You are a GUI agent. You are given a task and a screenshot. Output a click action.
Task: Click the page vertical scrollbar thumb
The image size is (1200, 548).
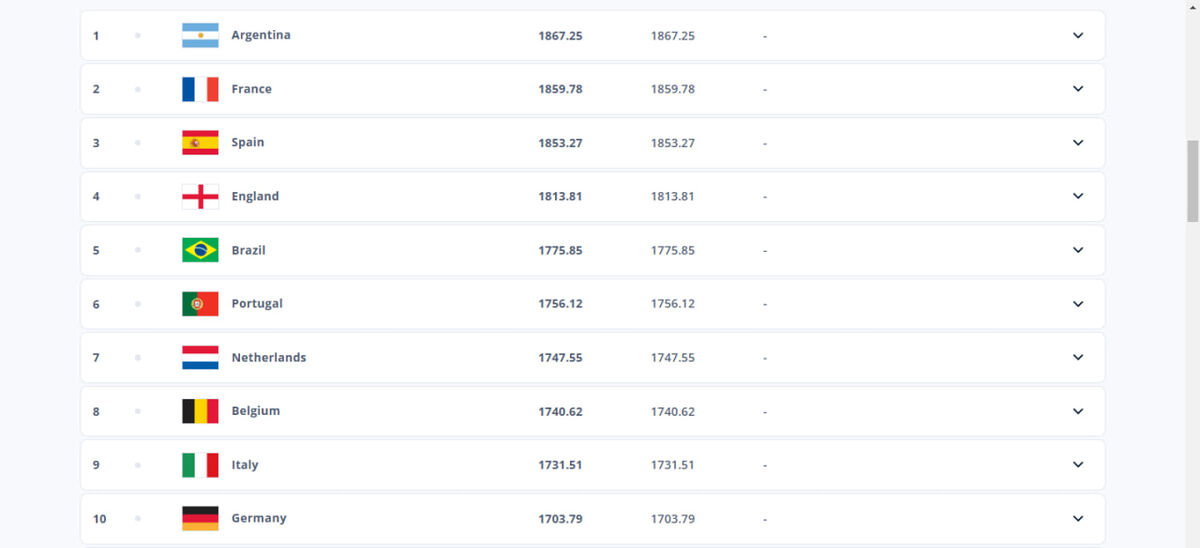click(x=1192, y=181)
